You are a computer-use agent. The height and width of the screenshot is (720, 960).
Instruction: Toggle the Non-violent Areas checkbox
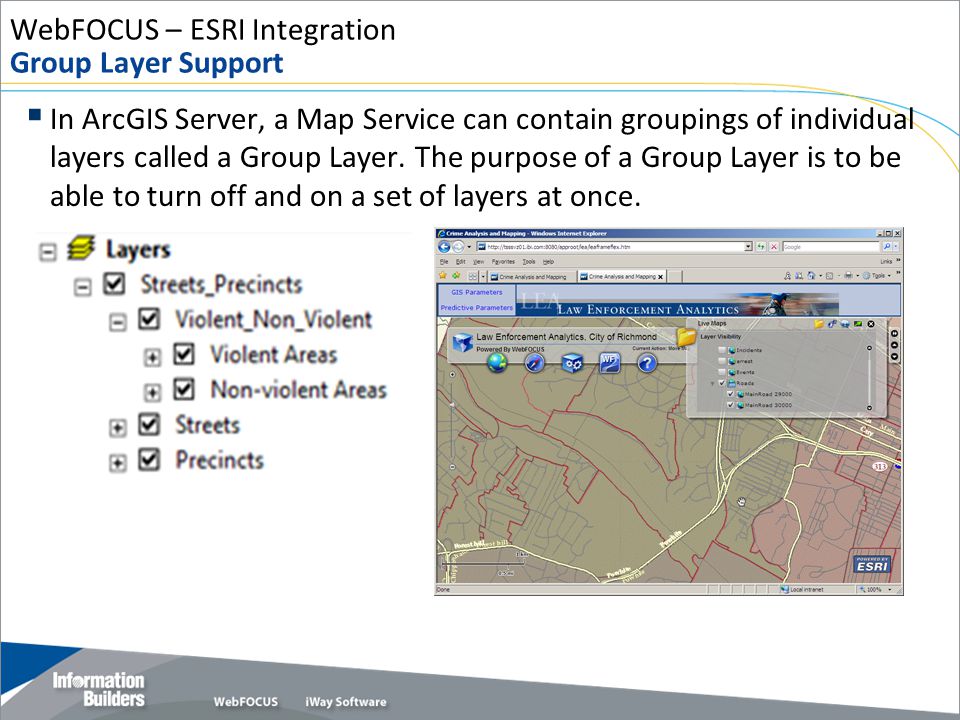pyautogui.click(x=184, y=389)
